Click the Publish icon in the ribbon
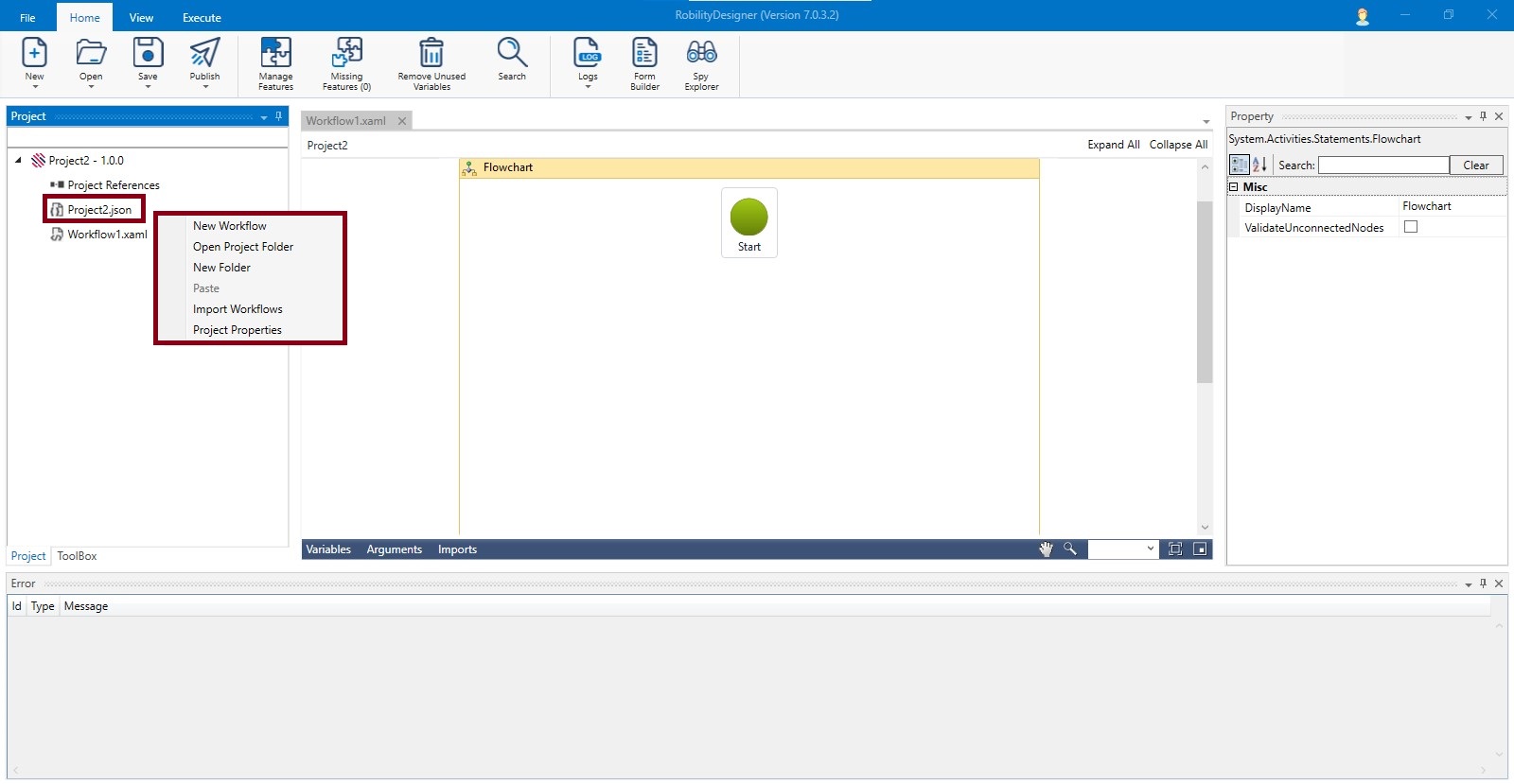Viewport: 1514px width, 784px height. coord(204,55)
